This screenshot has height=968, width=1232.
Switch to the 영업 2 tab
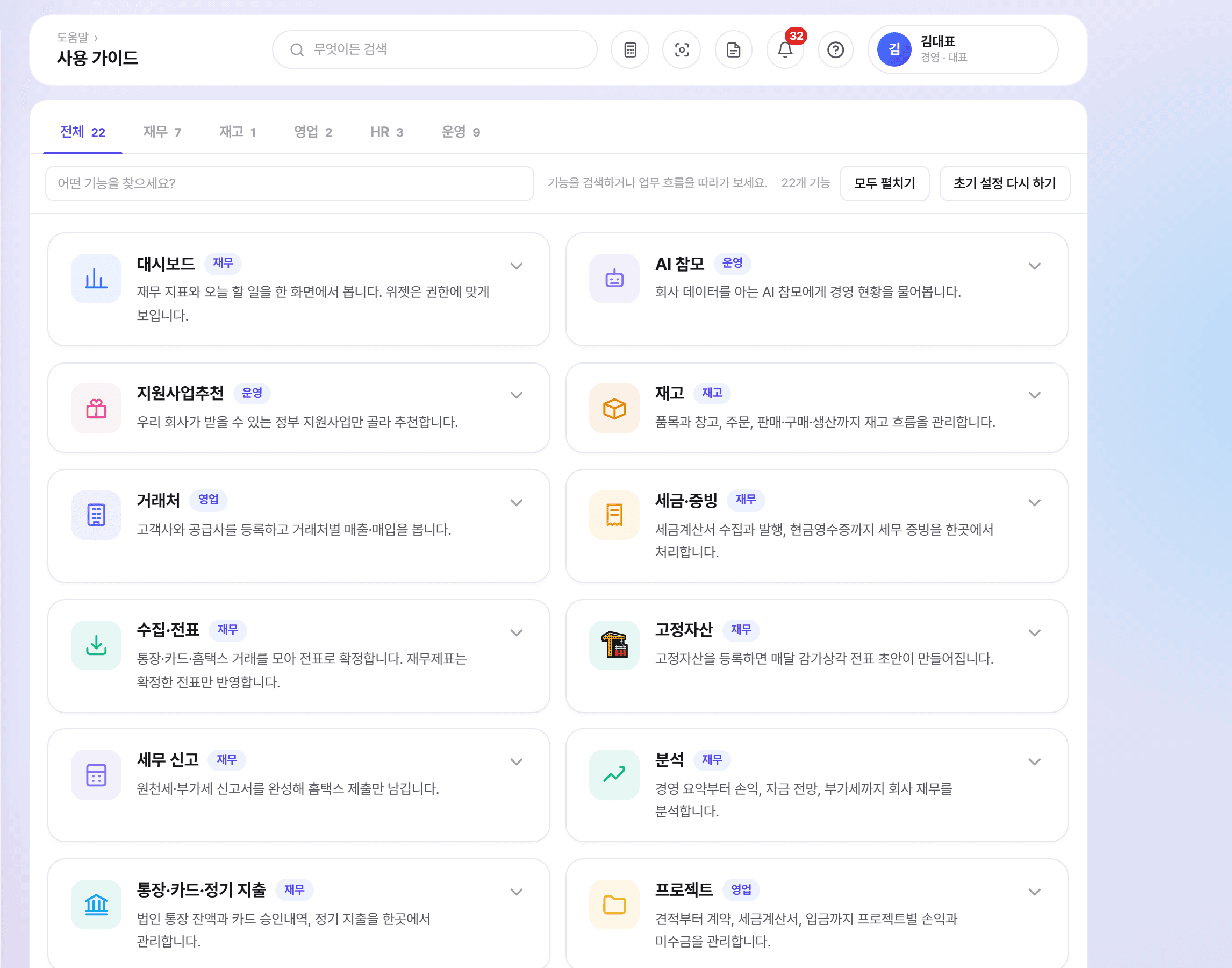pos(313,132)
